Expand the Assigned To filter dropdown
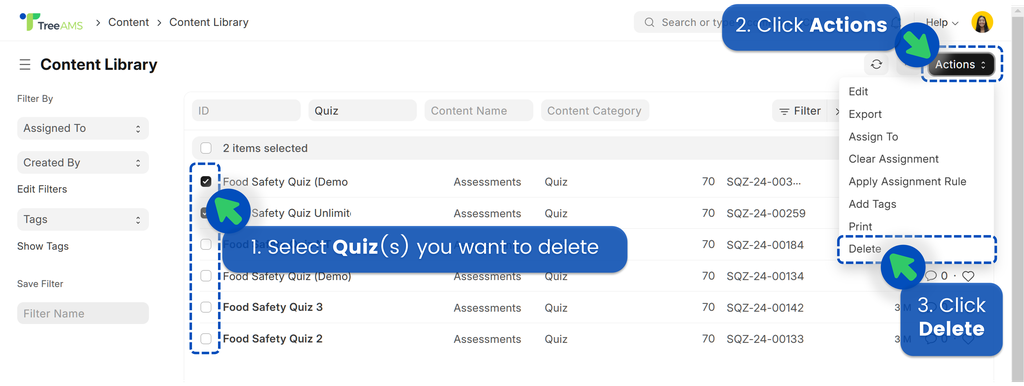1024x386 pixels. (83, 128)
